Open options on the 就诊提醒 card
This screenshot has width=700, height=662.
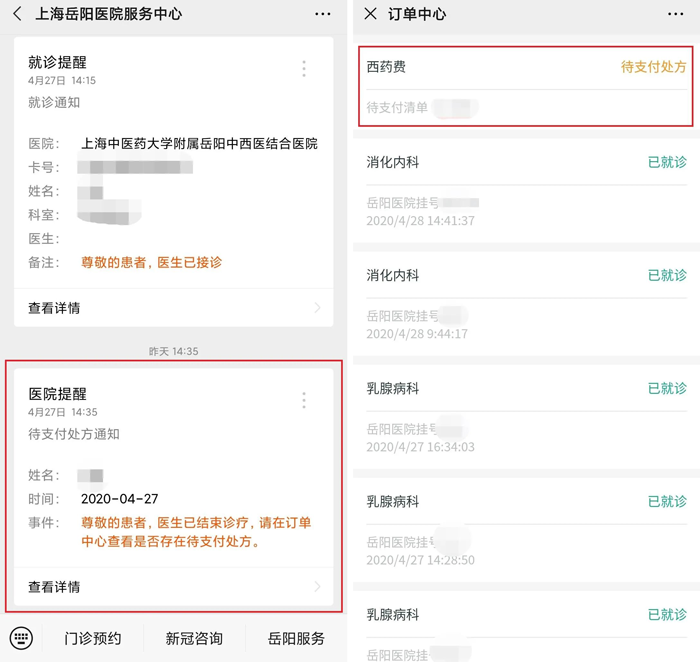coord(304,68)
